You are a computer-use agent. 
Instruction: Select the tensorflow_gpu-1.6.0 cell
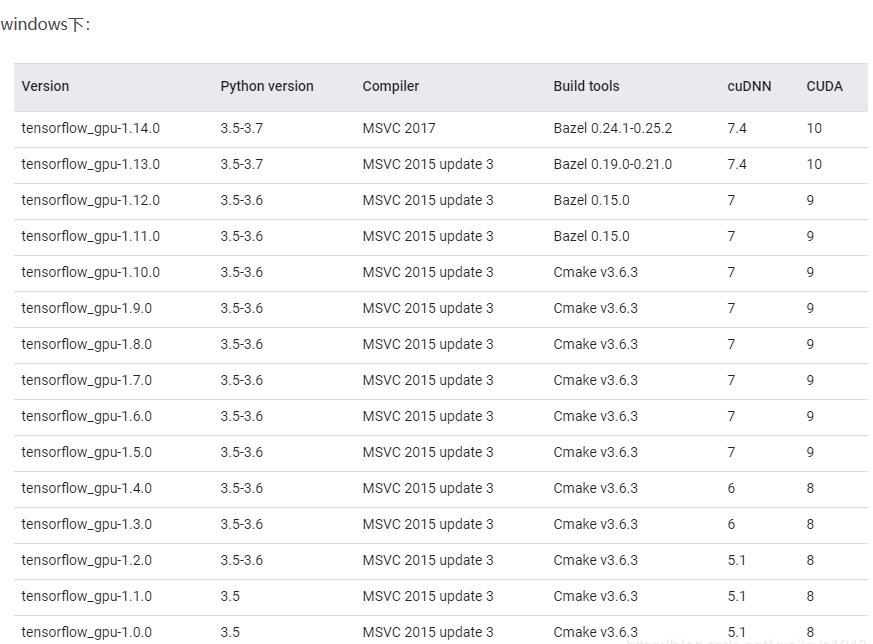86,416
